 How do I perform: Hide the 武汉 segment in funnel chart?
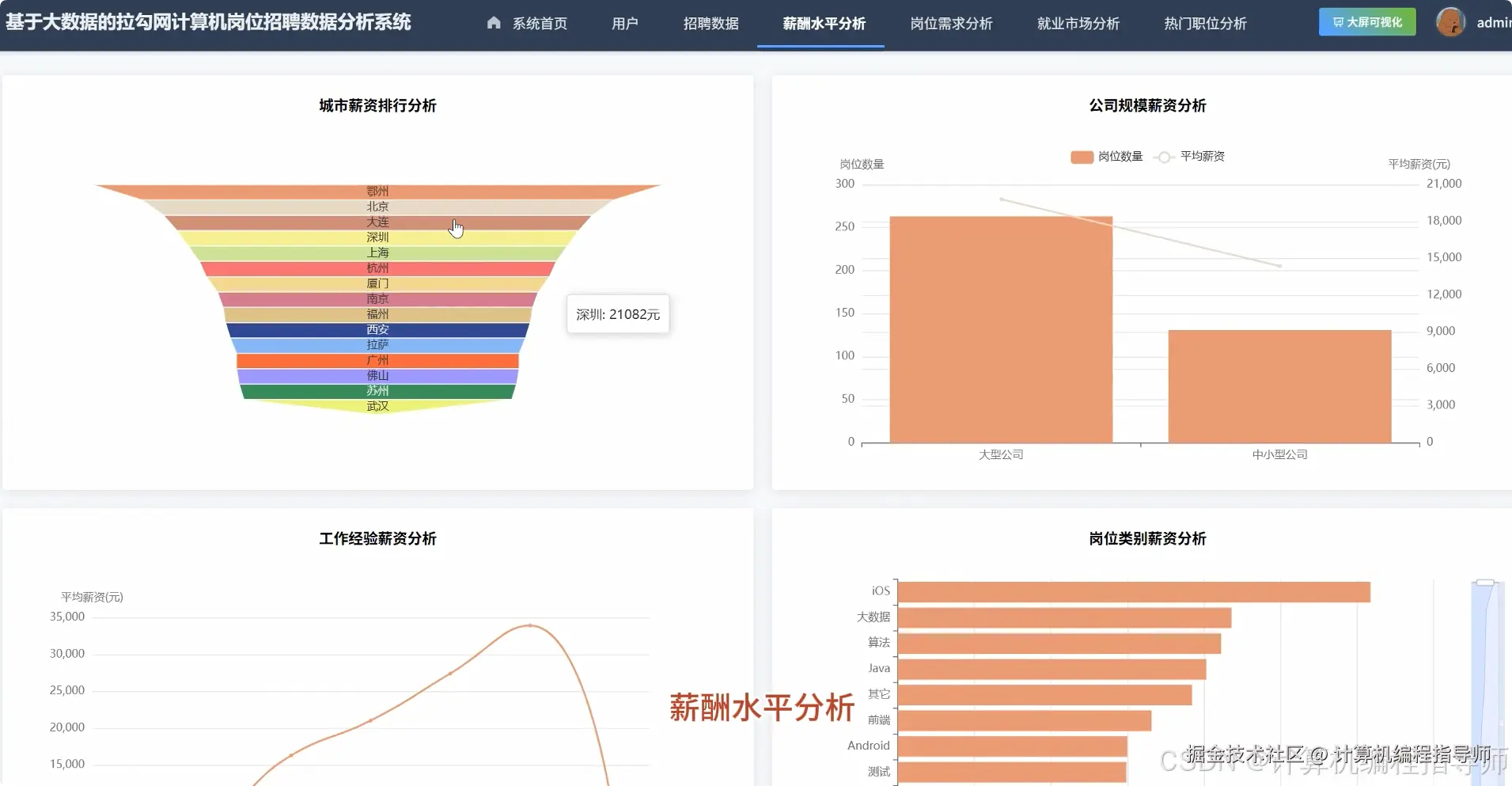pos(377,405)
